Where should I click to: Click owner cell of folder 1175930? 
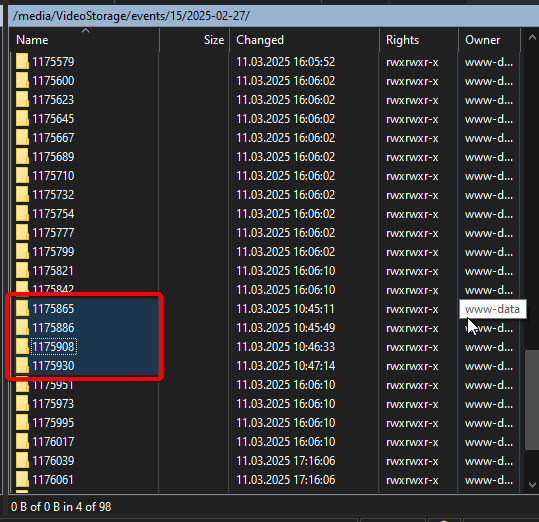(x=489, y=366)
